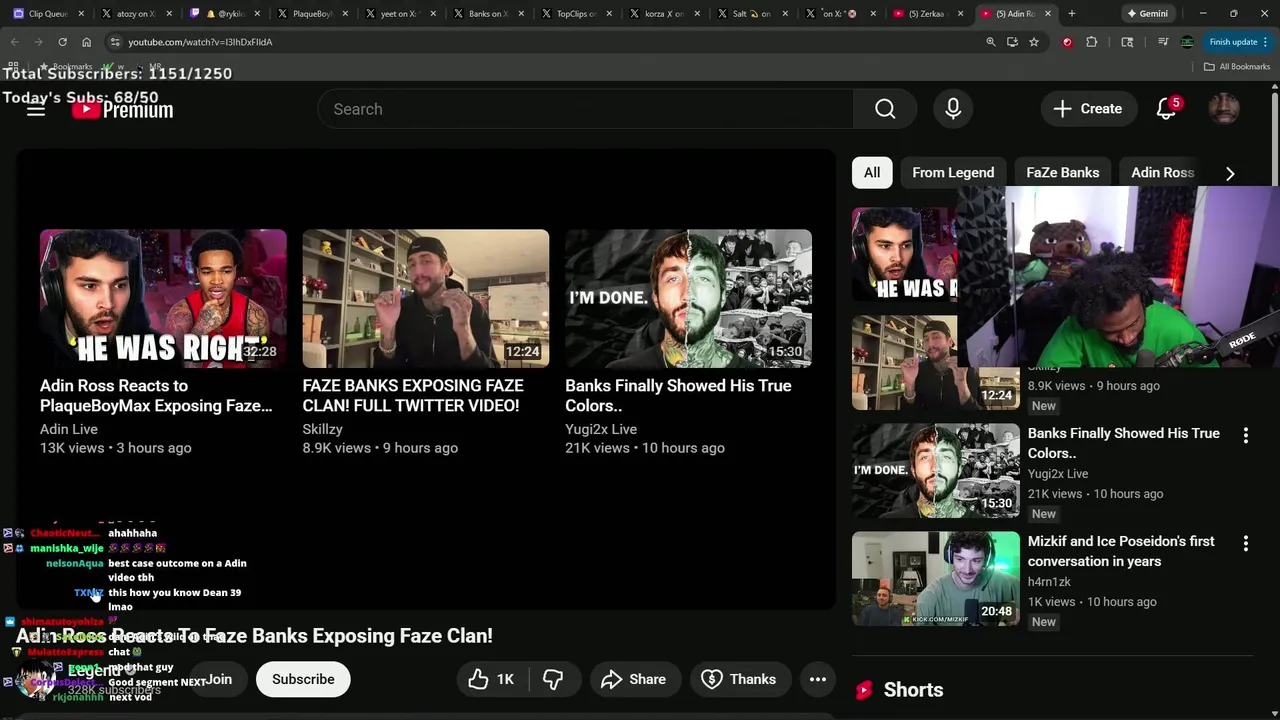Select the FaZe Banks filter chip

click(x=1062, y=172)
